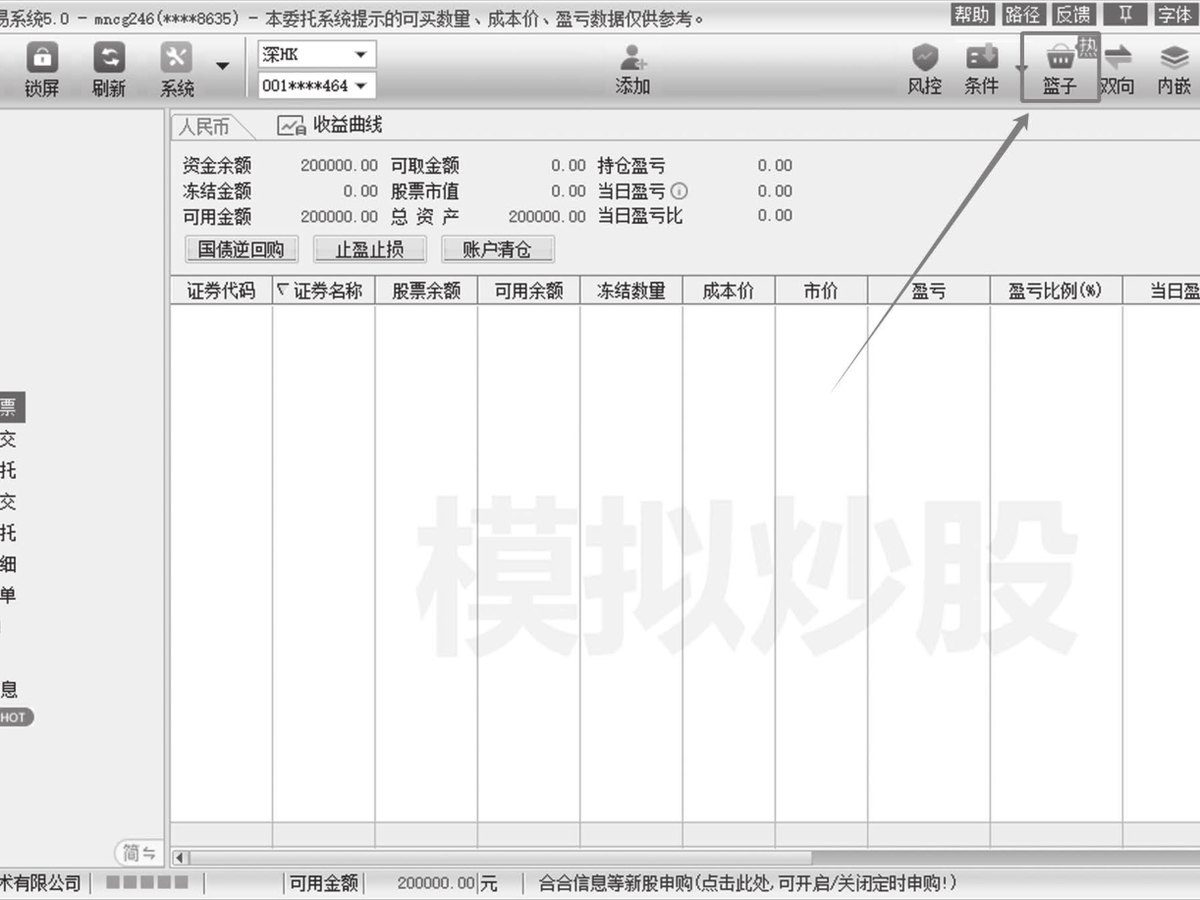Click the 当日盈亏比 label
1200x900 pixels.
pos(640,216)
